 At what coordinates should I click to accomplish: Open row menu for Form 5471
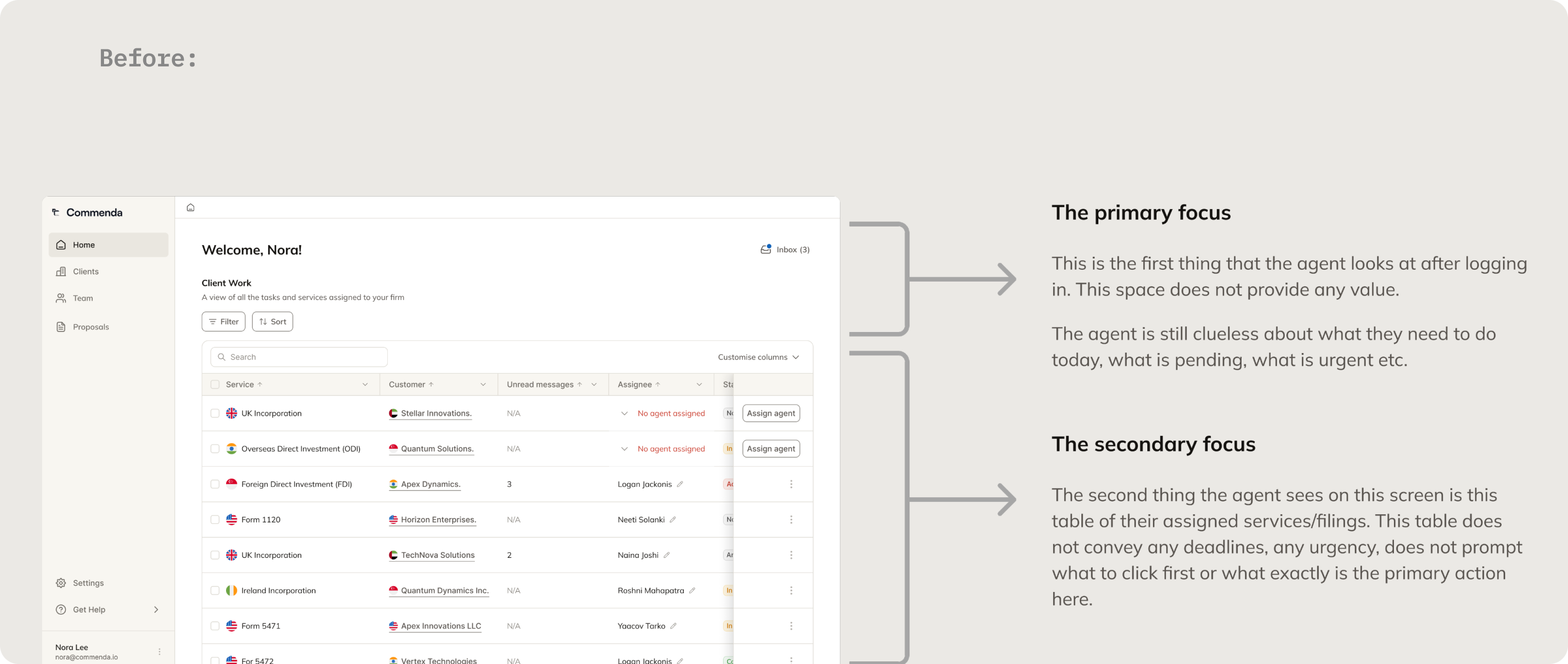pyautogui.click(x=791, y=625)
